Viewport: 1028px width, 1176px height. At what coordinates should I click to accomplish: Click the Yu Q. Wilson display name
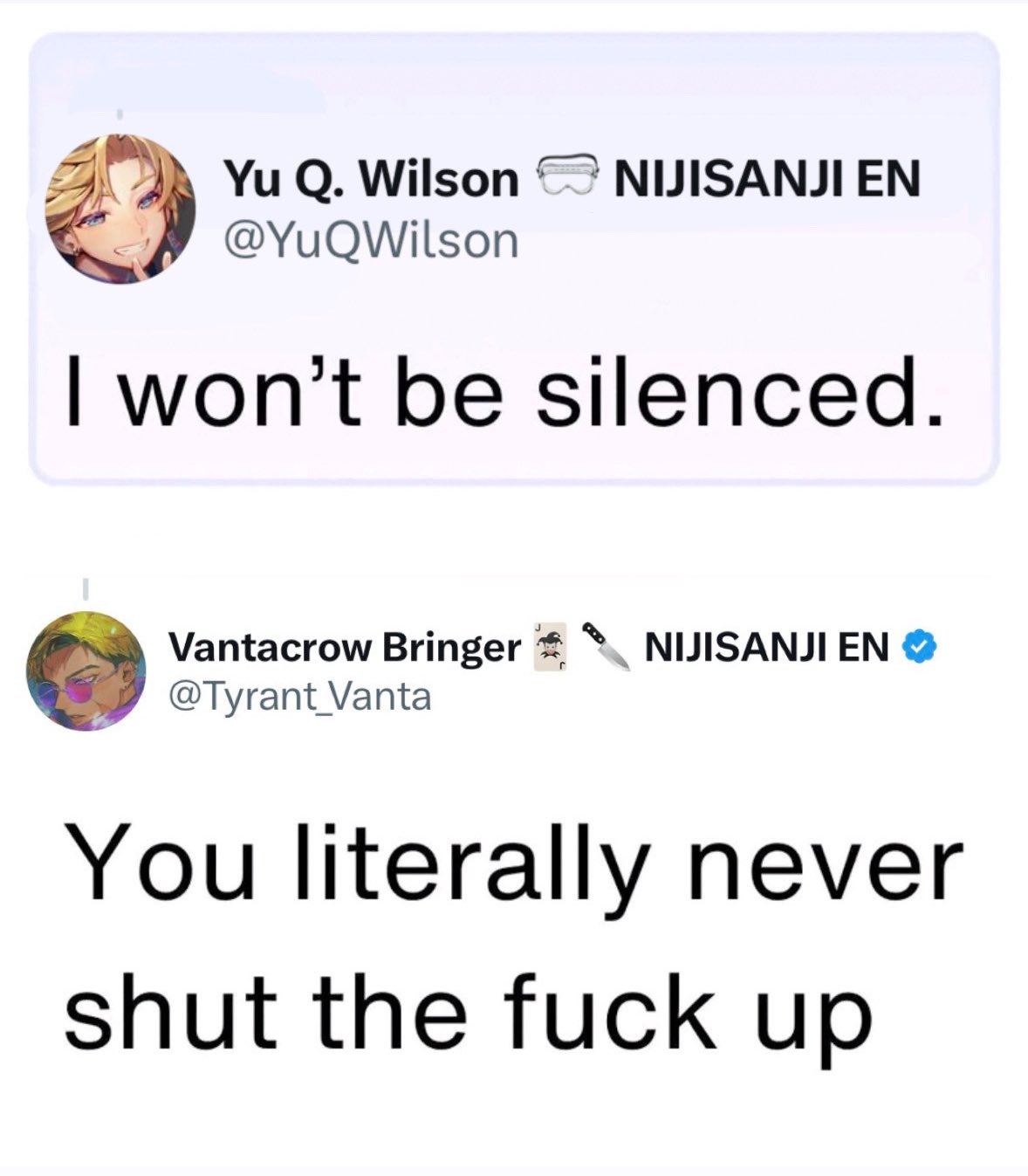(372, 179)
